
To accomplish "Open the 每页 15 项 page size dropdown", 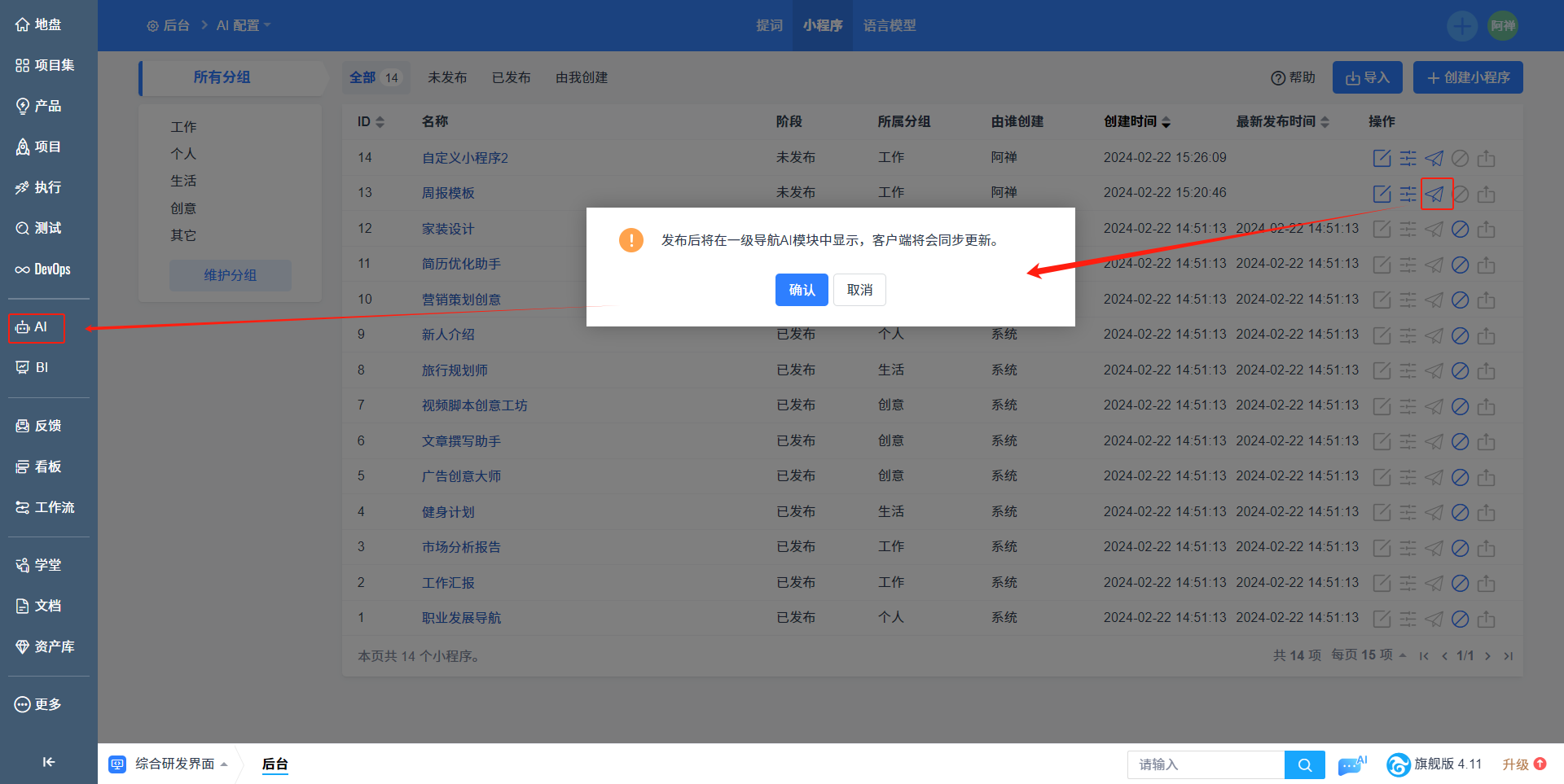I will pyautogui.click(x=1368, y=655).
